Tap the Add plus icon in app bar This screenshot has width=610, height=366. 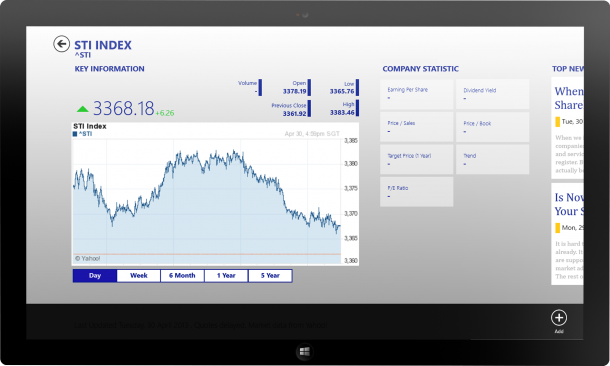559,318
